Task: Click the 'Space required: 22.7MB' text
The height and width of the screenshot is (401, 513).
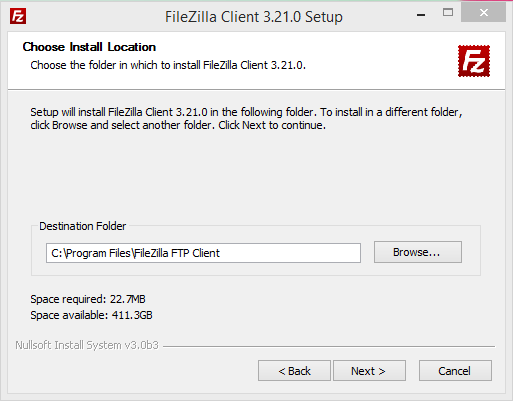Action: tap(88, 299)
